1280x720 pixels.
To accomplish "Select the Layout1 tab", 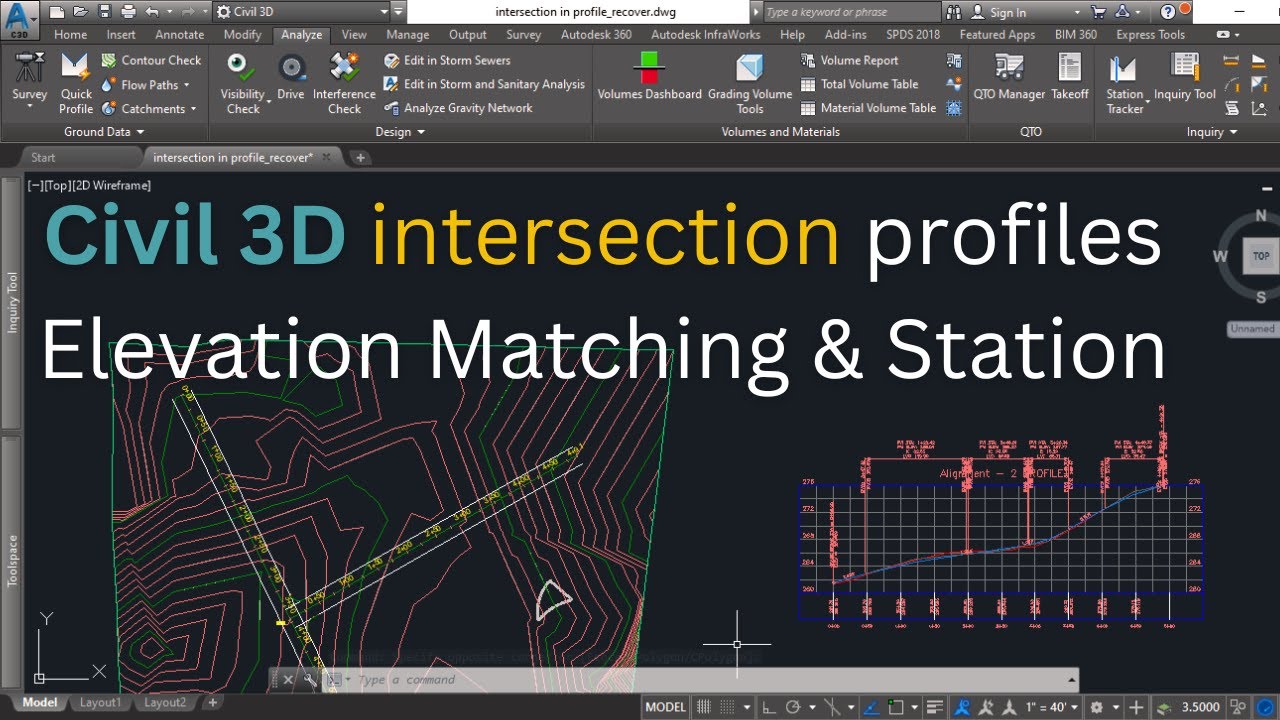I will click(x=100, y=702).
